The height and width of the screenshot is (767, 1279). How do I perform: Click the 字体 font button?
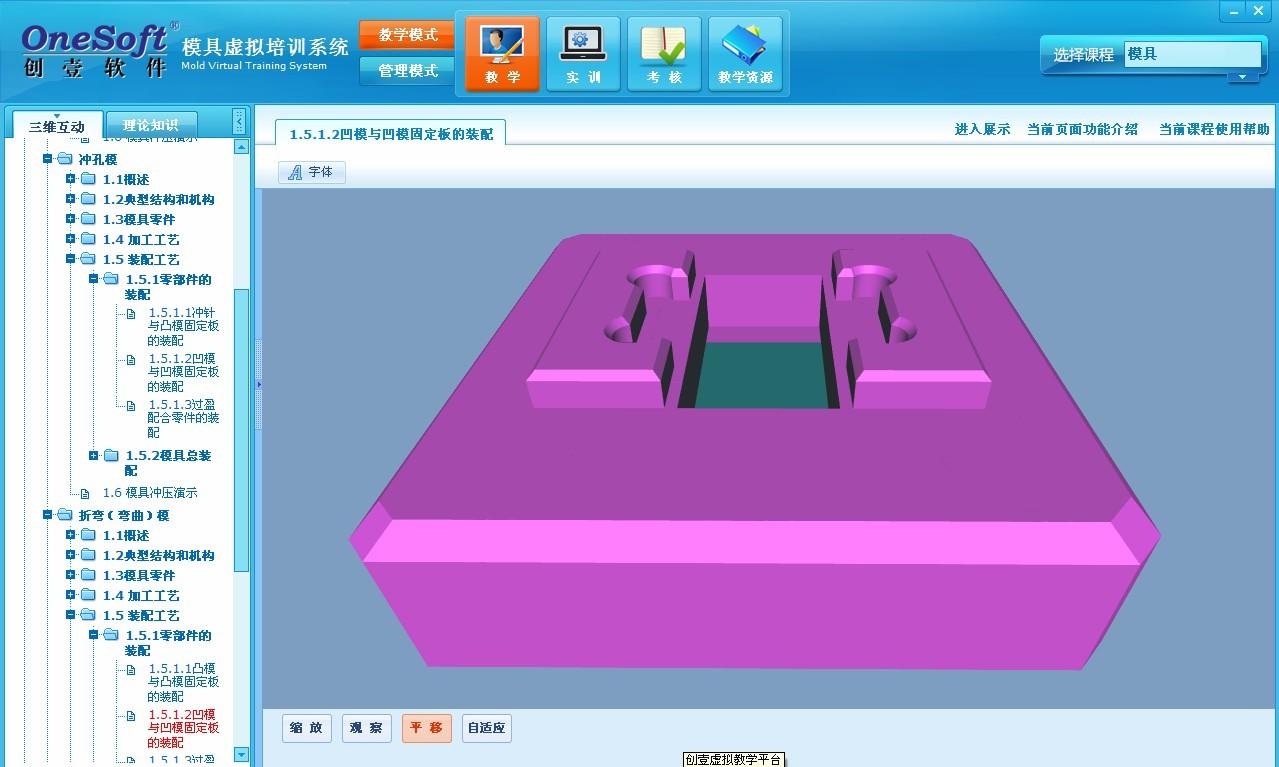tap(311, 172)
